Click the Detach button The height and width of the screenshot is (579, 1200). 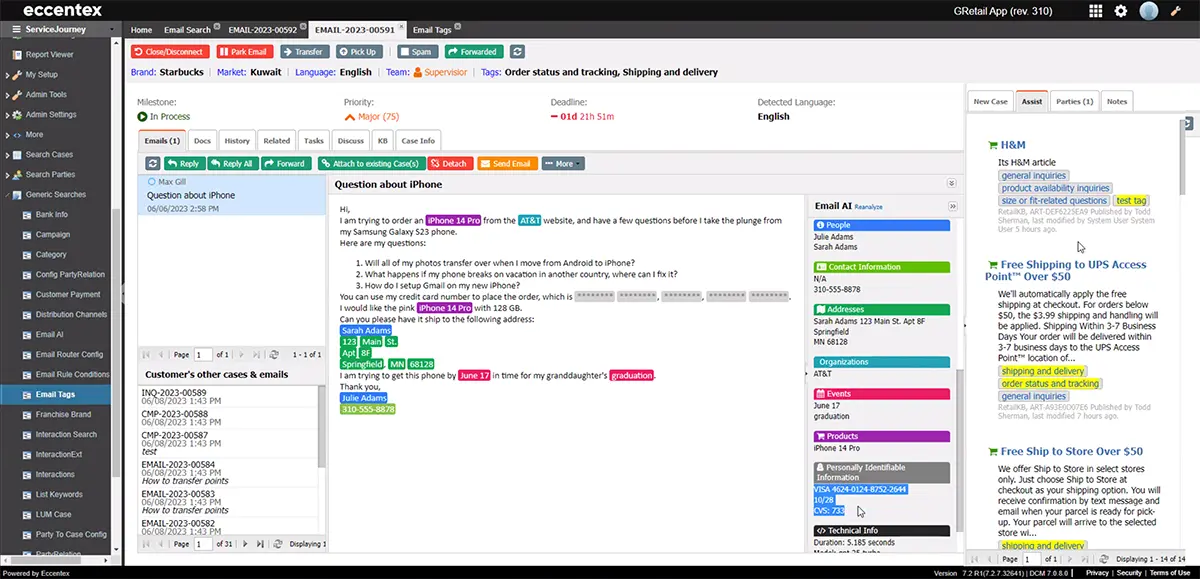[450, 163]
